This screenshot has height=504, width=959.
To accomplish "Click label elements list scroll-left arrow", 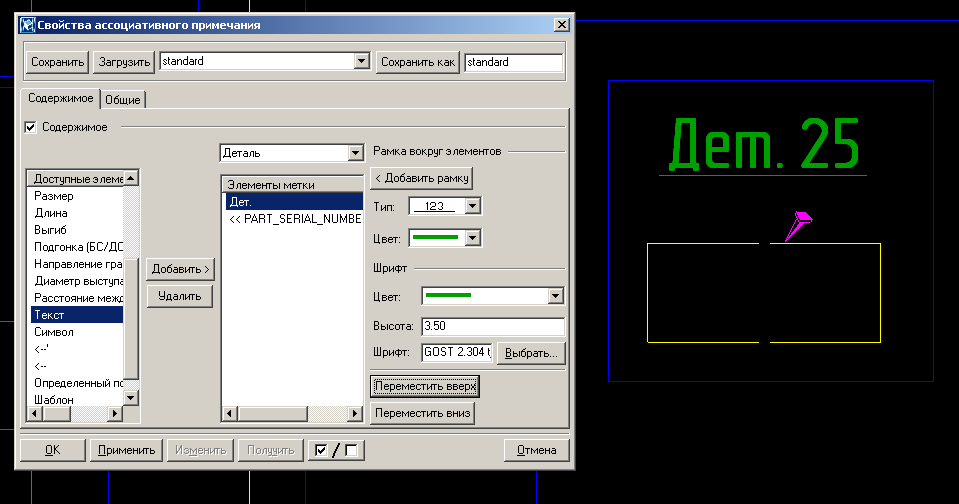I will point(229,413).
